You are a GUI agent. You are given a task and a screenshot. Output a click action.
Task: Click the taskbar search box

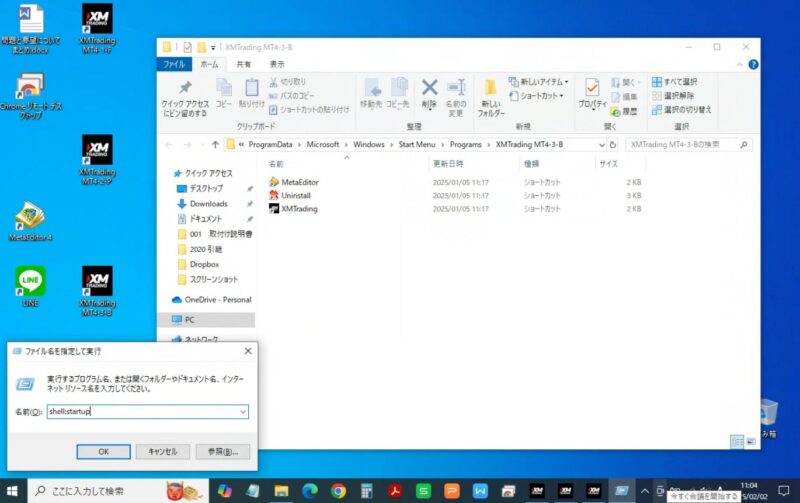[118, 491]
